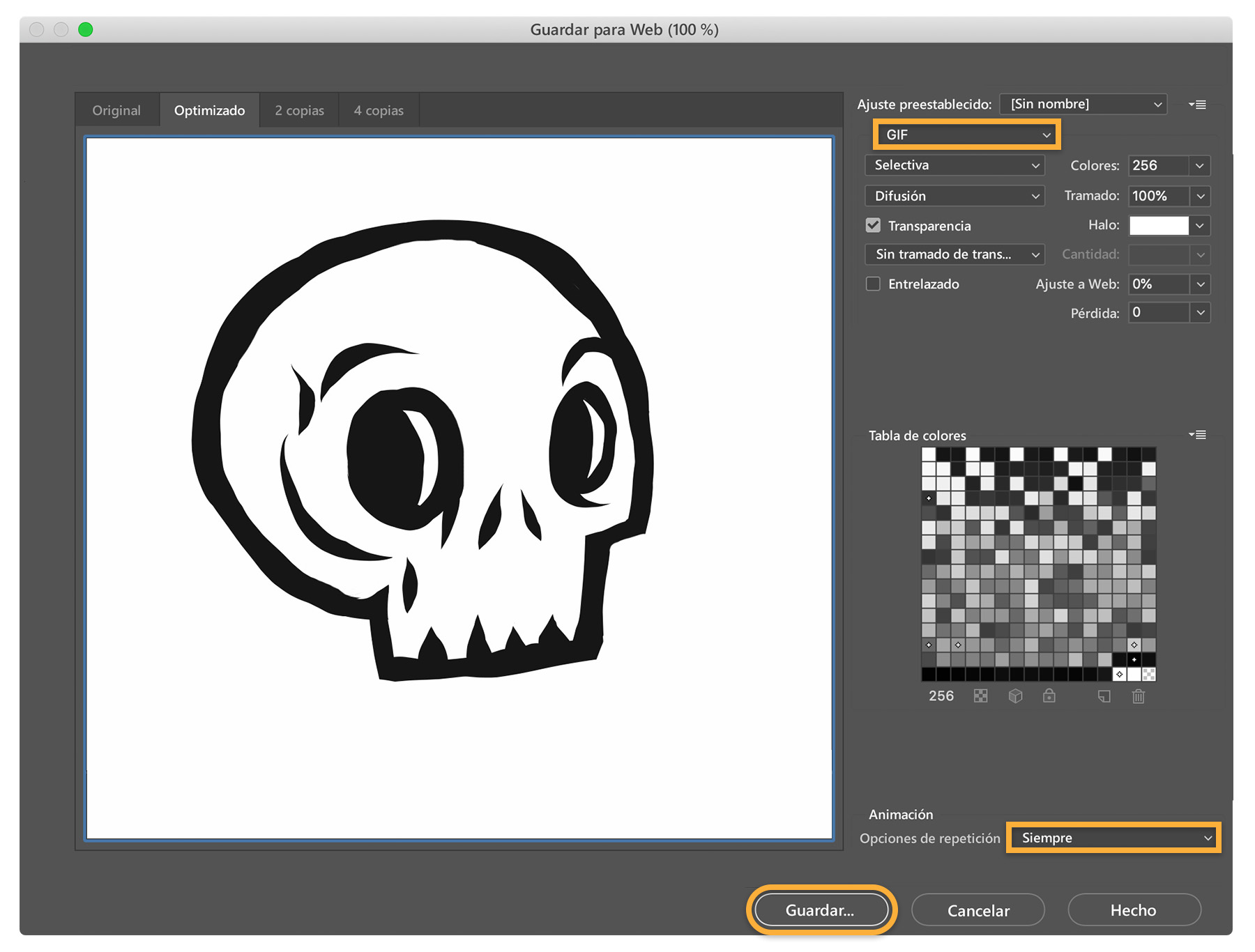The image size is (1255, 952).
Task: Enable the Entrelazado checkbox
Action: coord(873,284)
